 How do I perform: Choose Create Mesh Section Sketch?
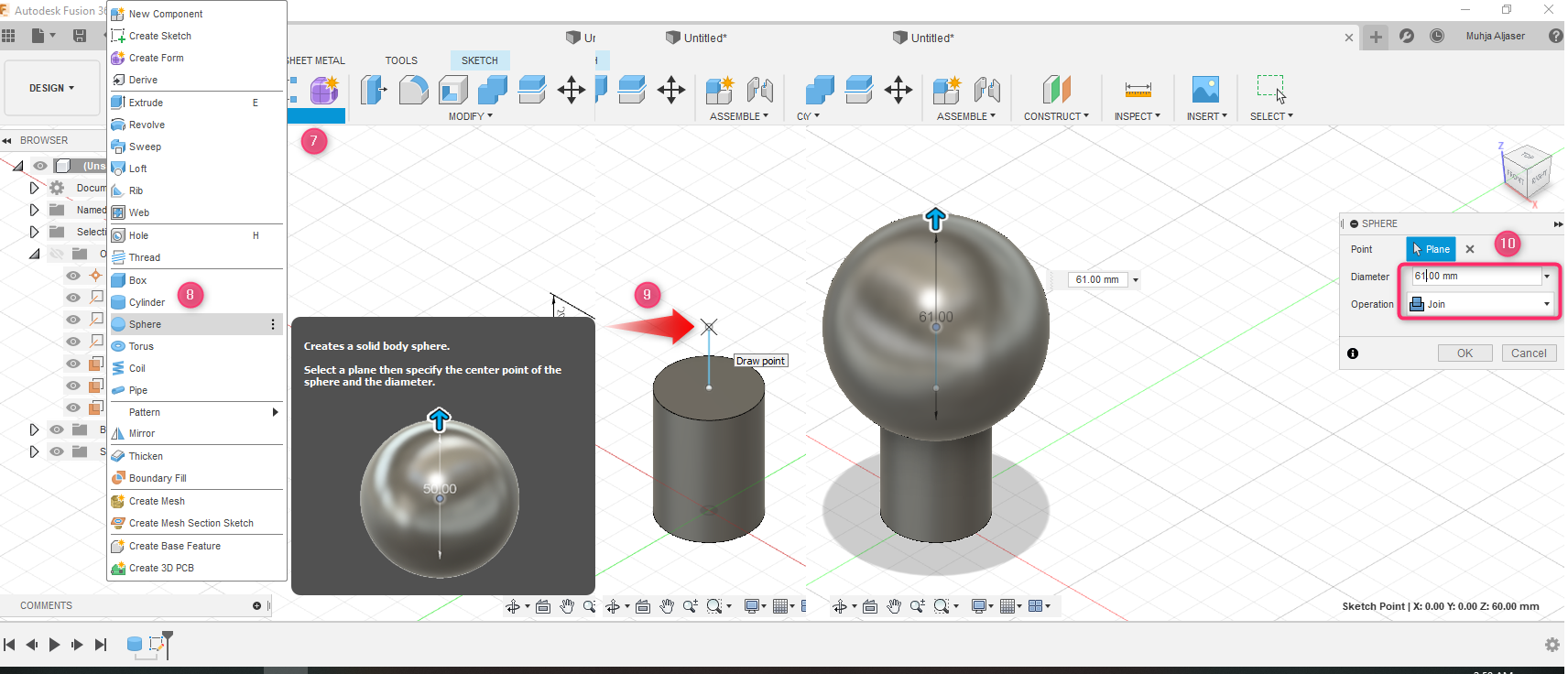(195, 523)
